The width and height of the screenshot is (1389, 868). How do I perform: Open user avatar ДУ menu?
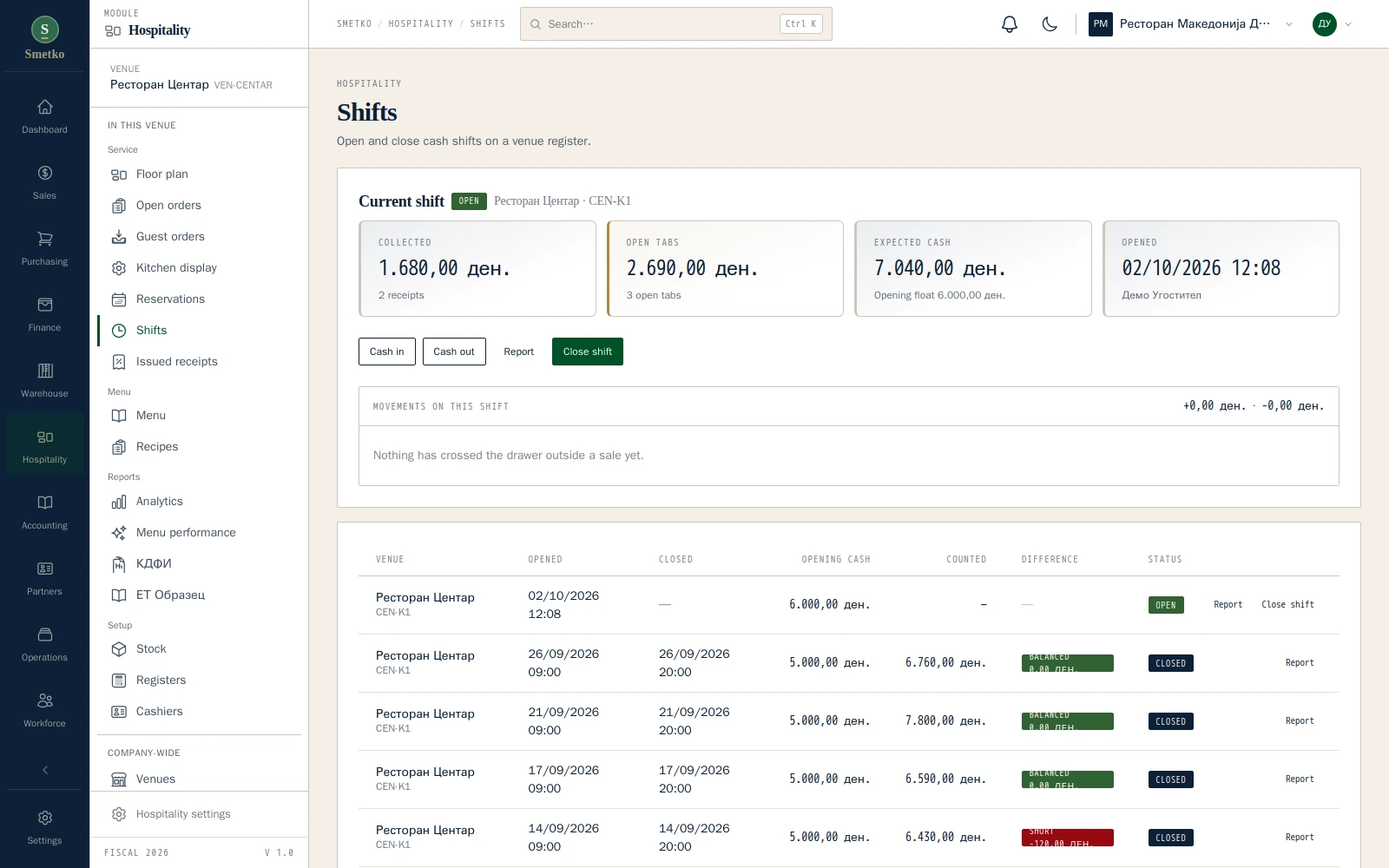coord(1332,24)
